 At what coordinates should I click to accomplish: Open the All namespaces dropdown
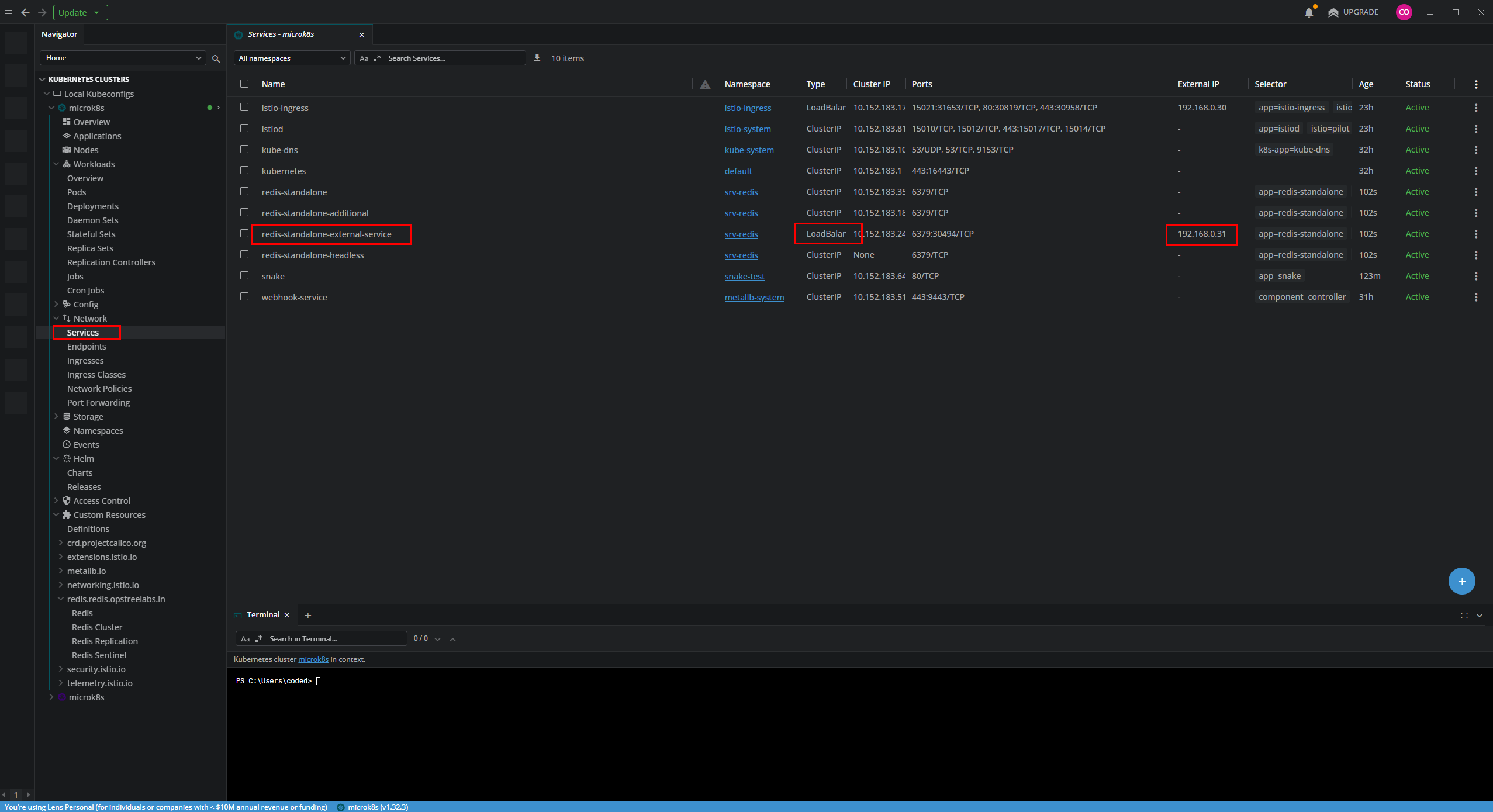pyautogui.click(x=292, y=58)
